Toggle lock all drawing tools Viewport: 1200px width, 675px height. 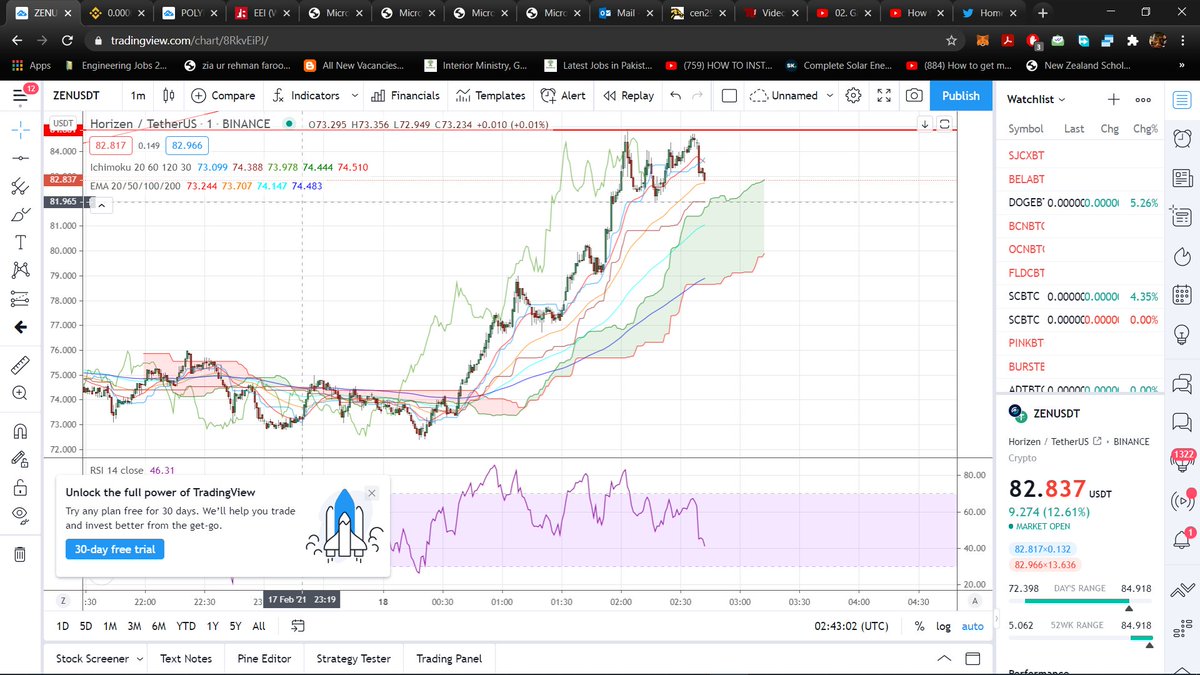tap(20, 488)
